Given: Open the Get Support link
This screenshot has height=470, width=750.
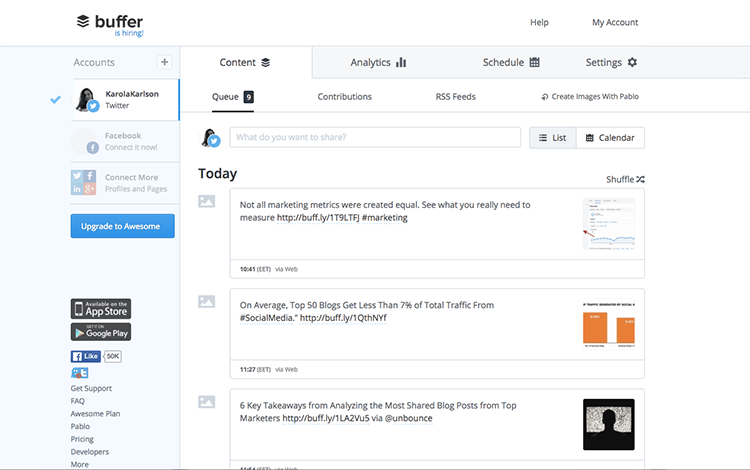Looking at the screenshot, I should tap(91, 389).
